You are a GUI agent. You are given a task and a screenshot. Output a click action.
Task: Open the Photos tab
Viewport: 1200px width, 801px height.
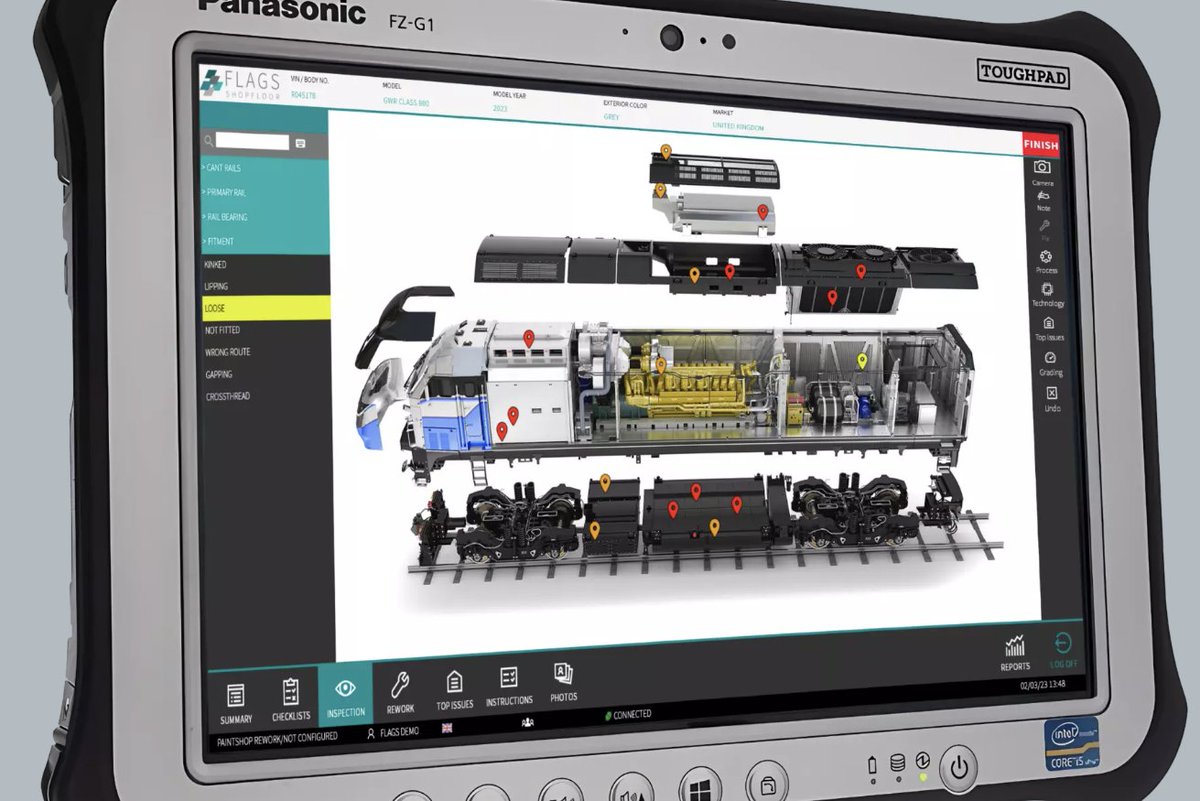pyautogui.click(x=563, y=682)
